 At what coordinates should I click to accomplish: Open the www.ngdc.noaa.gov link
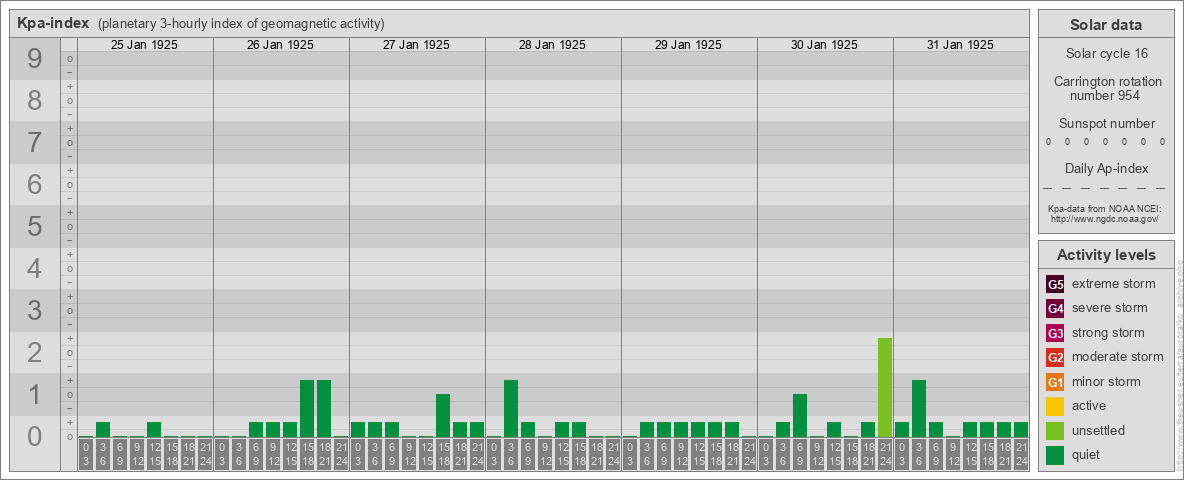[1106, 218]
